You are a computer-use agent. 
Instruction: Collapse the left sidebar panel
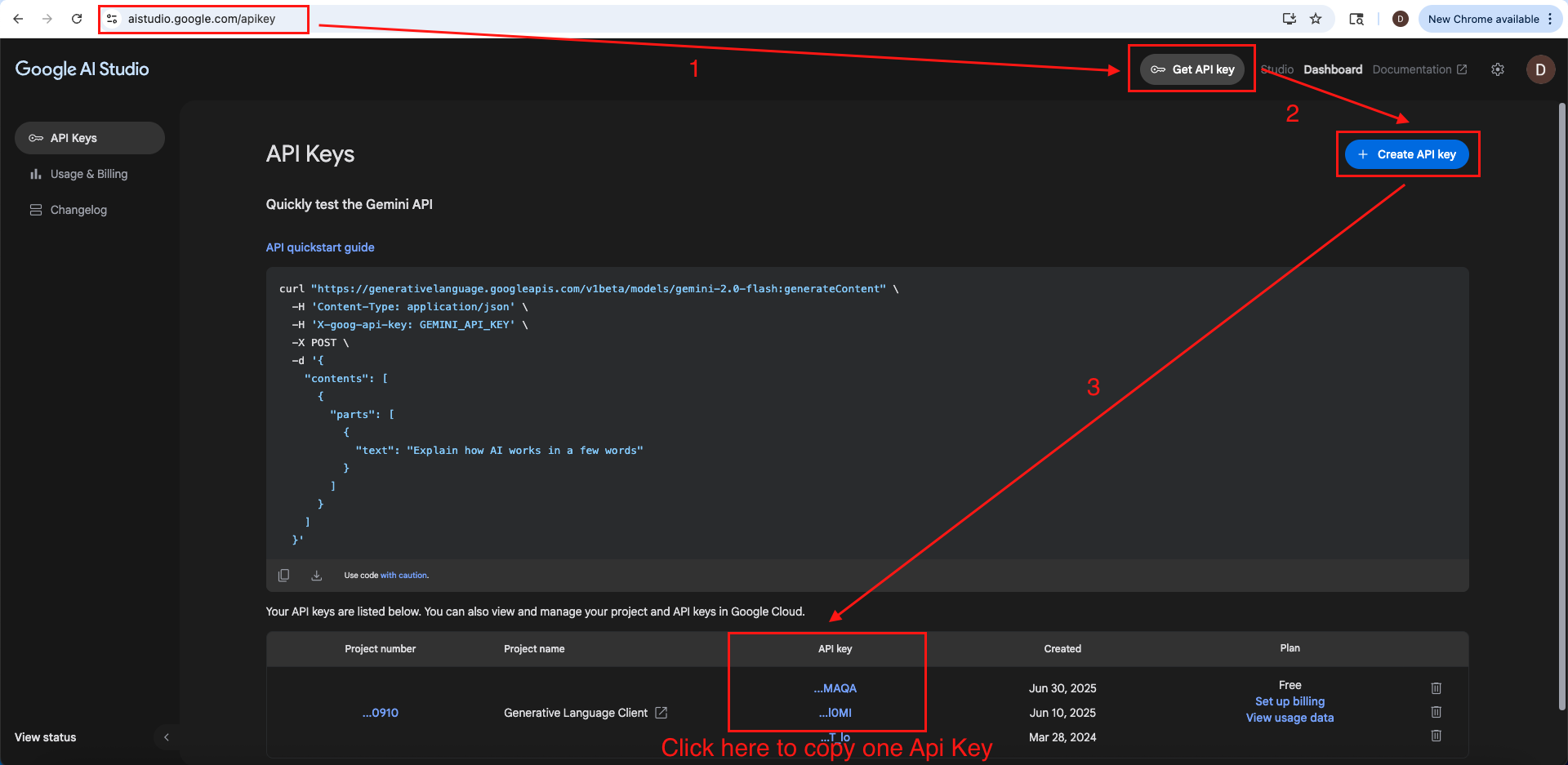click(167, 737)
